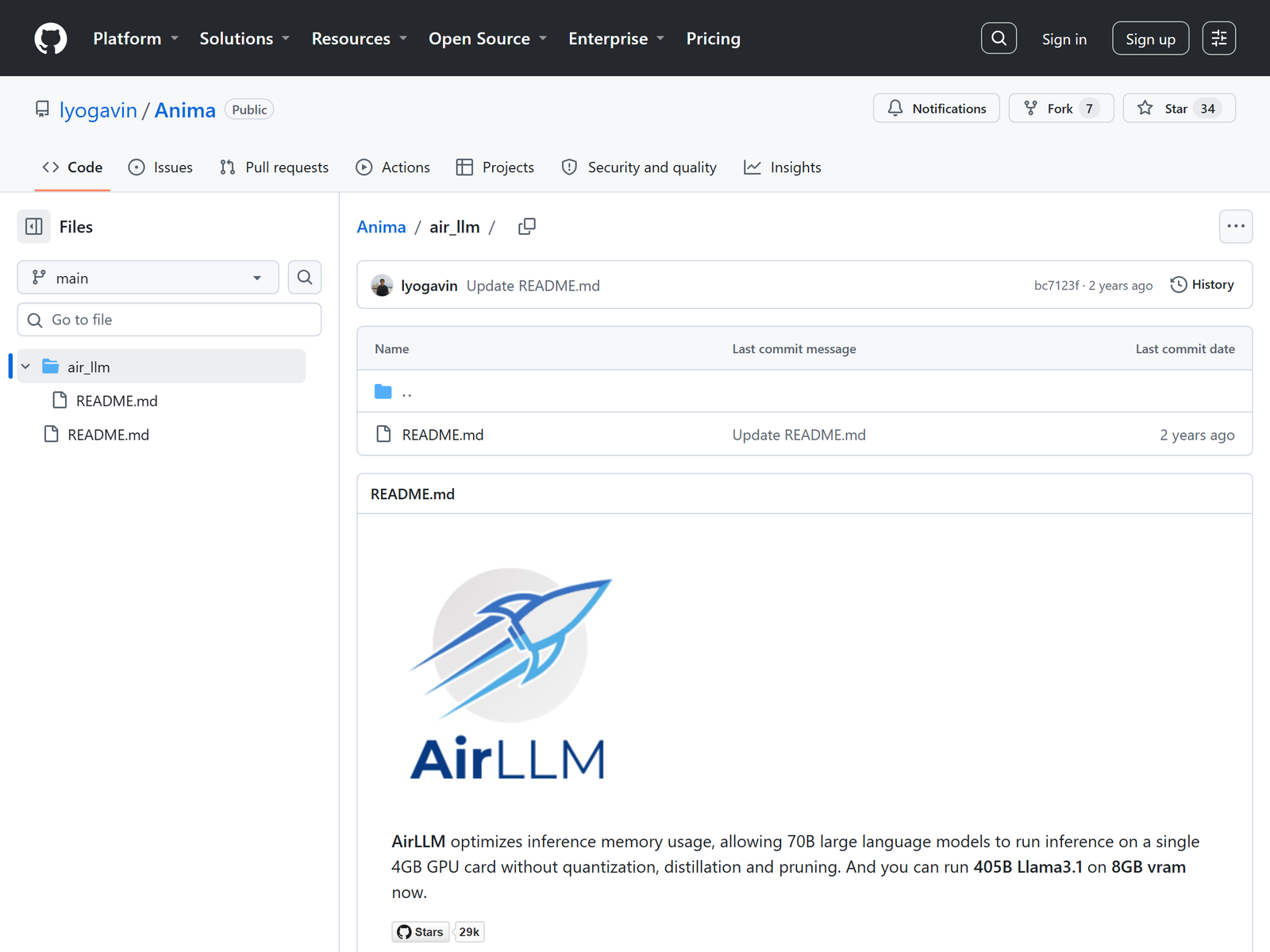Viewport: 1270px width, 952px height.
Task: Click Update README.md message in file row
Action: point(799,435)
